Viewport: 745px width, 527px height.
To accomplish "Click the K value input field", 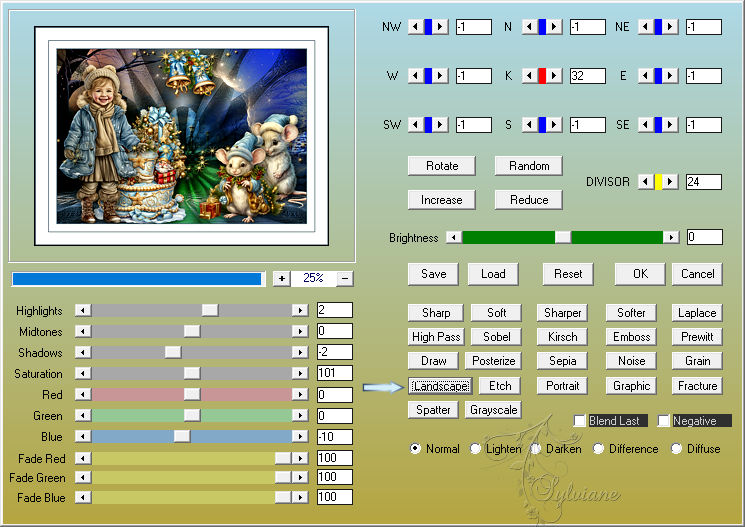I will (588, 76).
